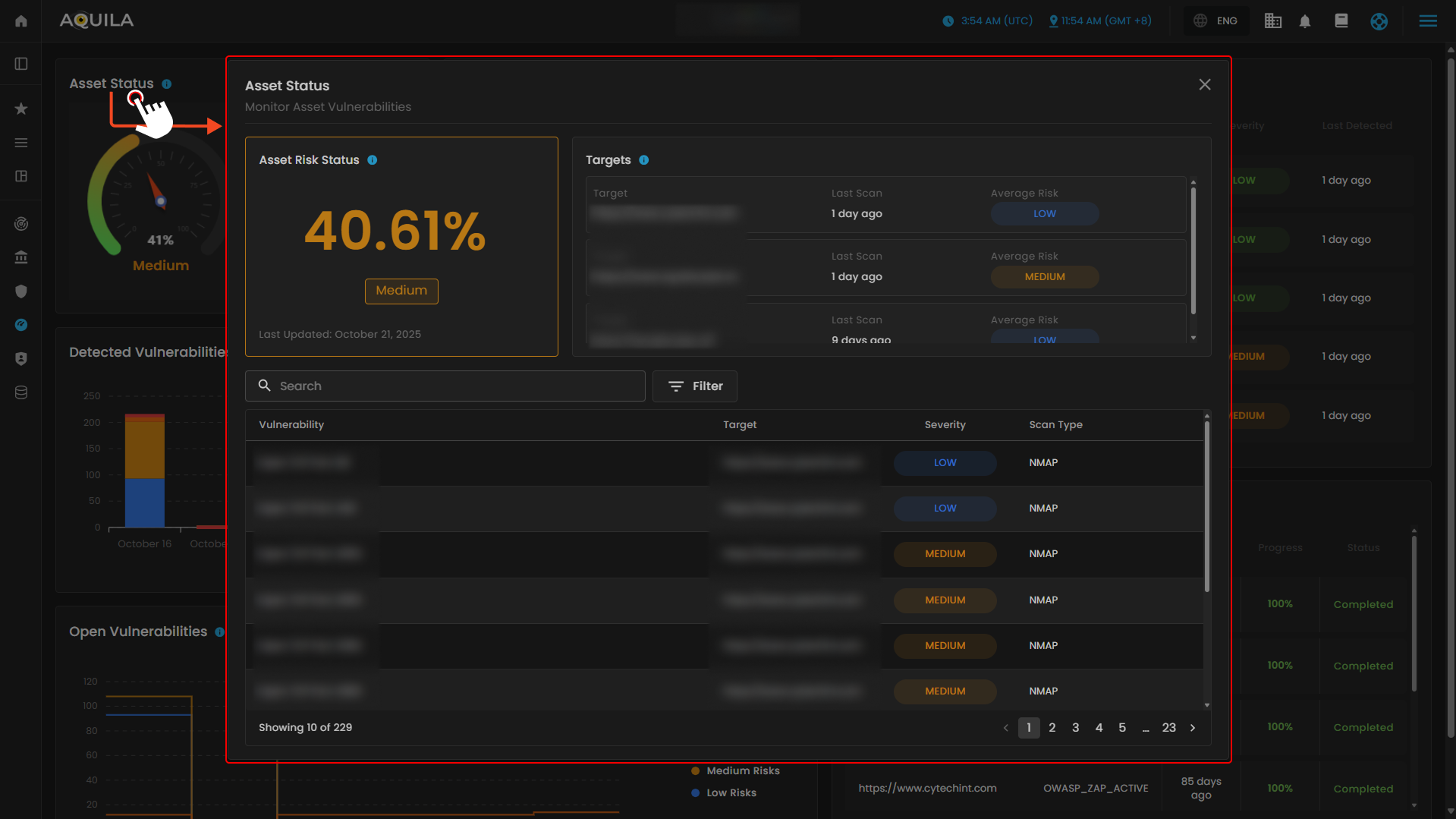Open the Filter button
Image resolution: width=1456 pixels, height=819 pixels.
[x=694, y=386]
